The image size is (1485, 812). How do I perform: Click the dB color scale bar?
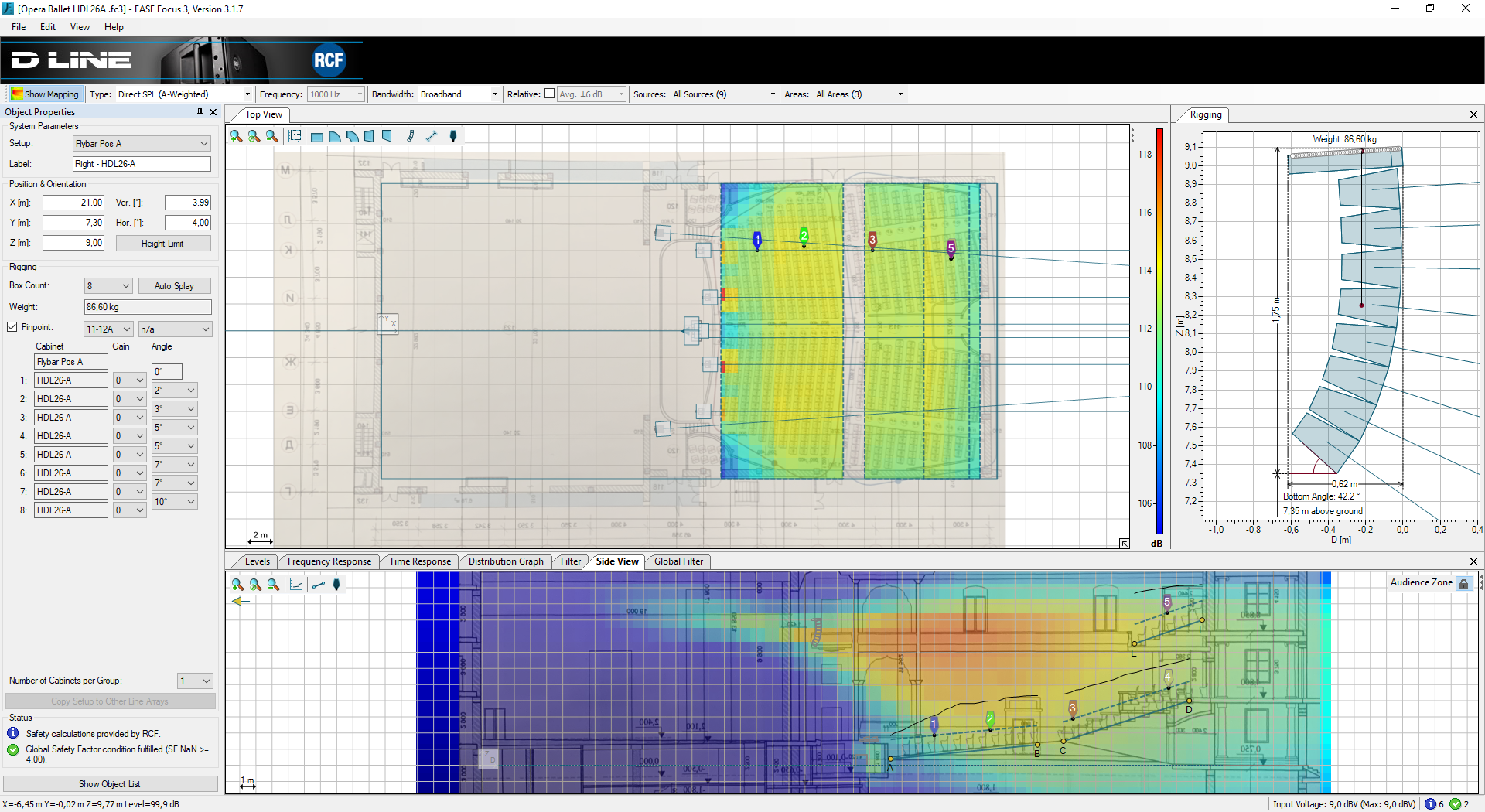1159,331
